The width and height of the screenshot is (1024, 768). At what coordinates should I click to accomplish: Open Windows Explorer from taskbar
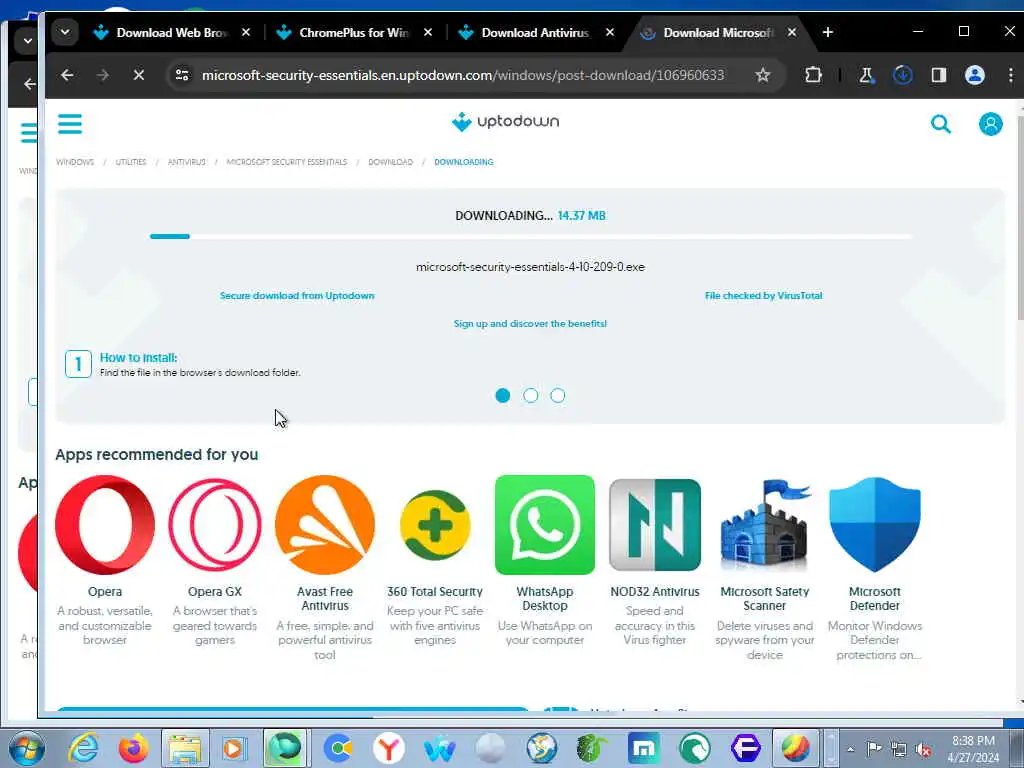[x=185, y=748]
